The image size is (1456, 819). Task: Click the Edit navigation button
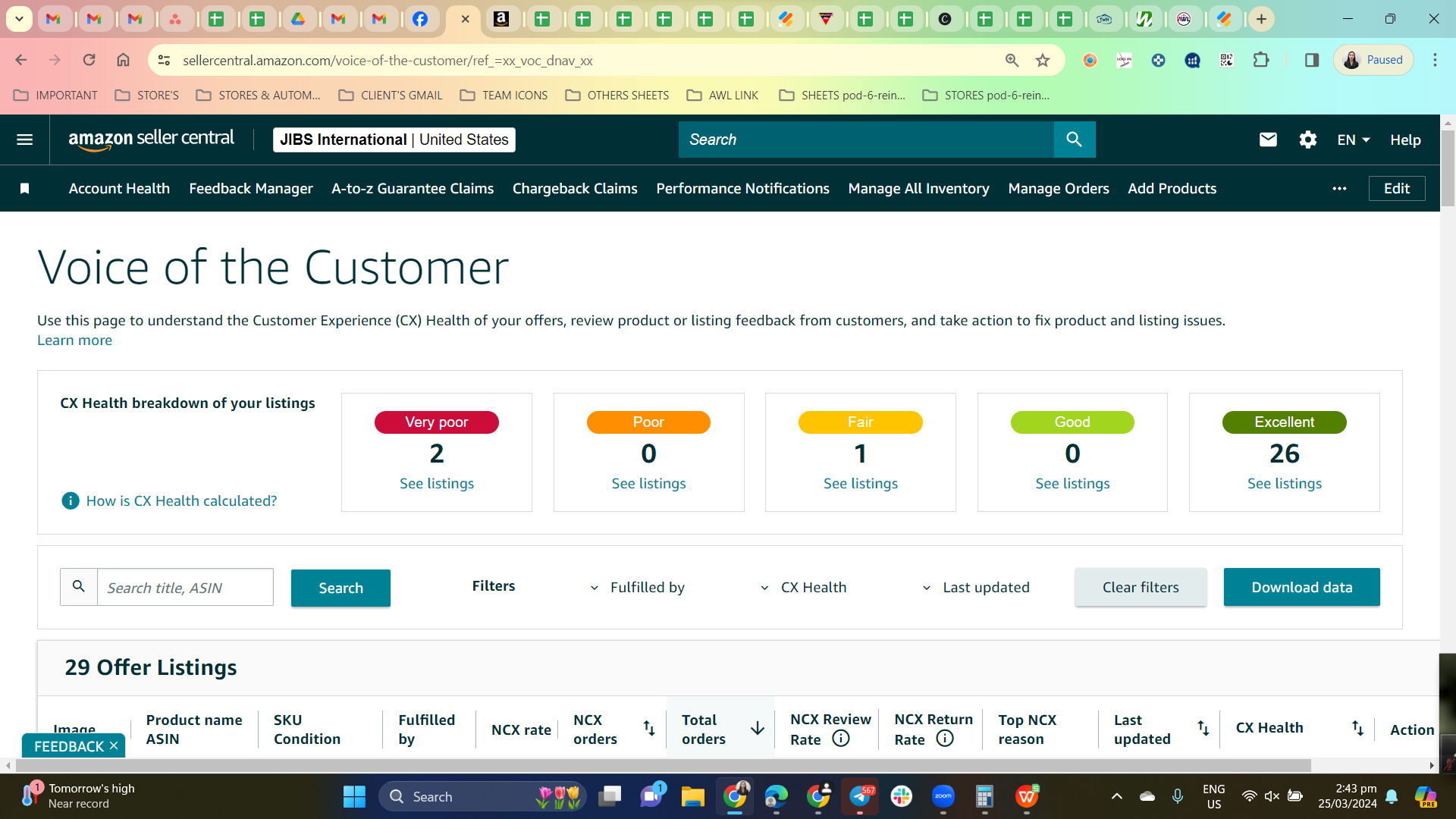click(x=1397, y=189)
